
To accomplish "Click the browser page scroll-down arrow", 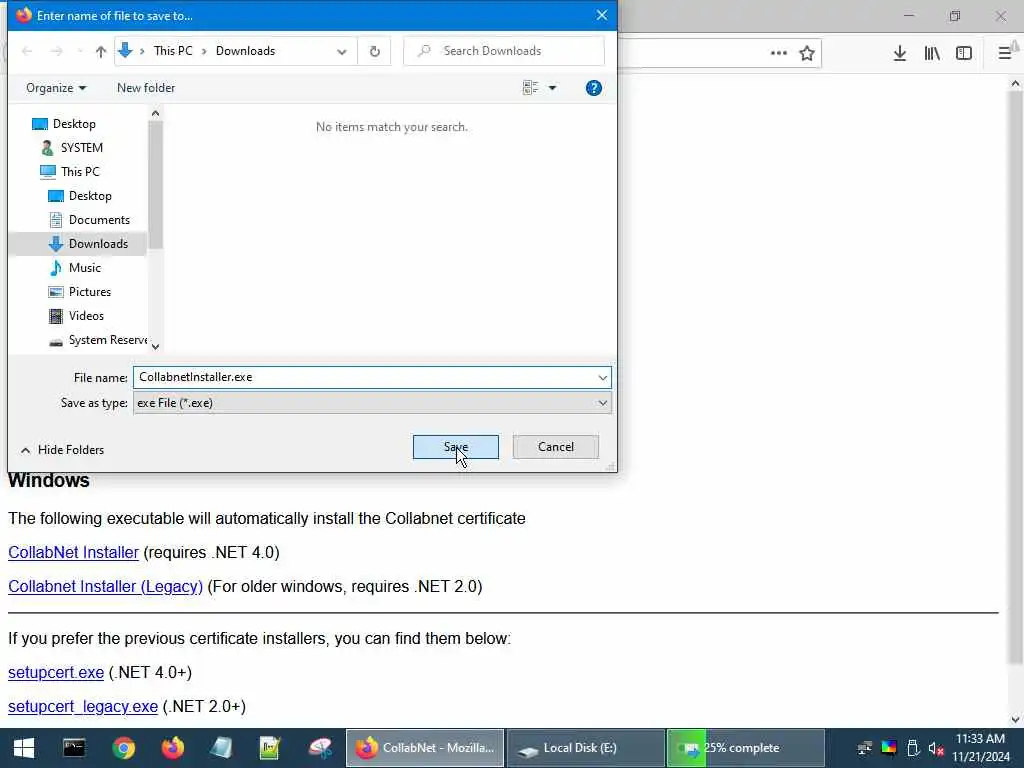I will click(x=1015, y=720).
